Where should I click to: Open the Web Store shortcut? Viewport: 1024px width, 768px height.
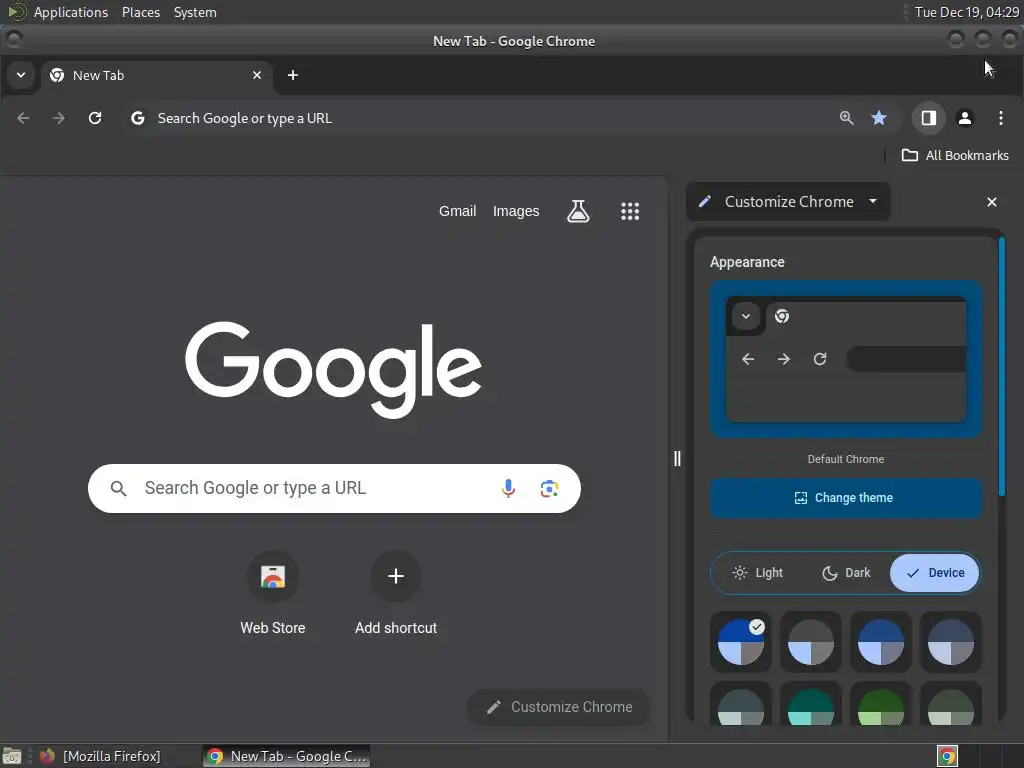pyautogui.click(x=272, y=593)
